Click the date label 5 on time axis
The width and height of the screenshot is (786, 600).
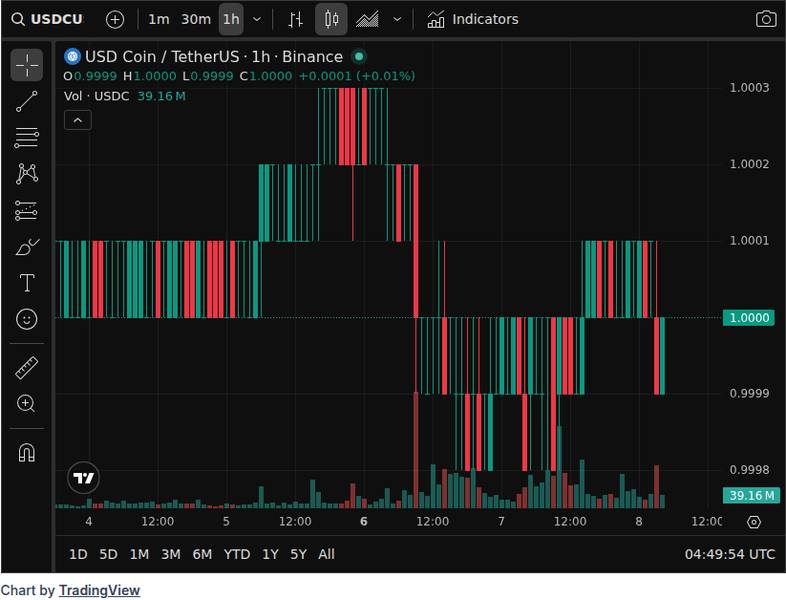pyautogui.click(x=226, y=521)
